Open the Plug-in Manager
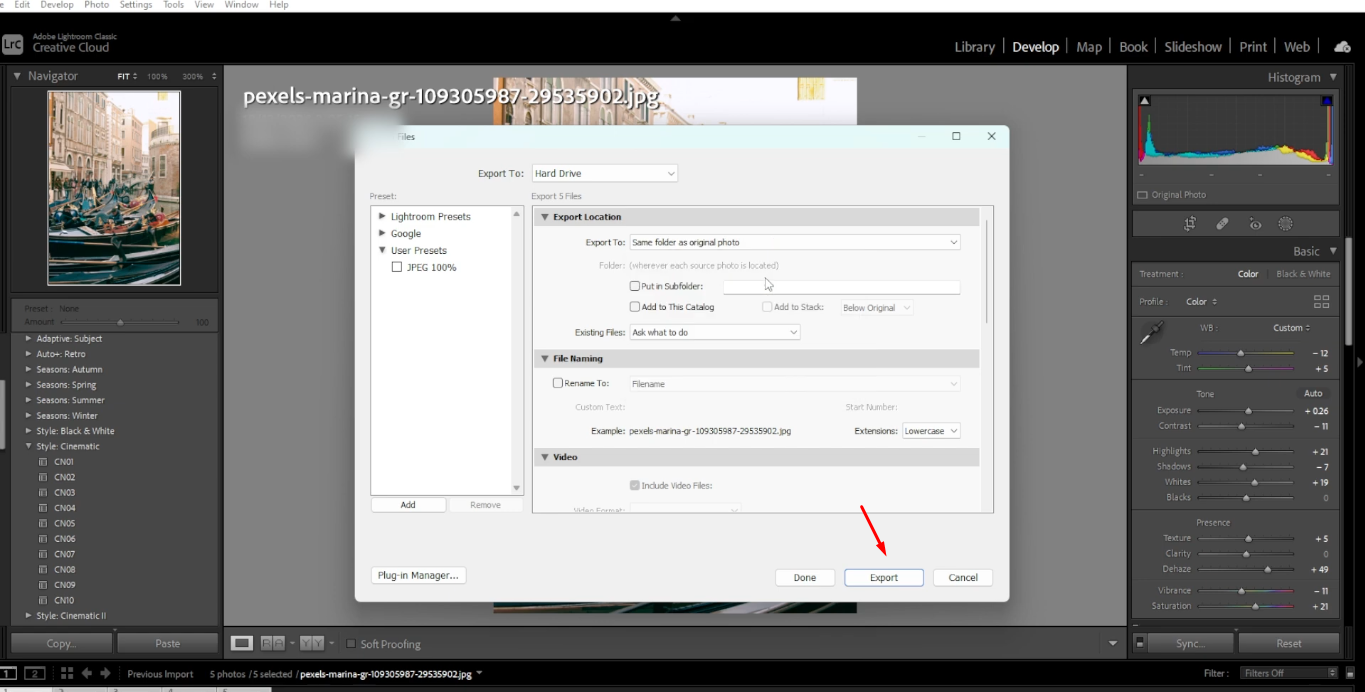The image size is (1365, 692). coord(418,575)
